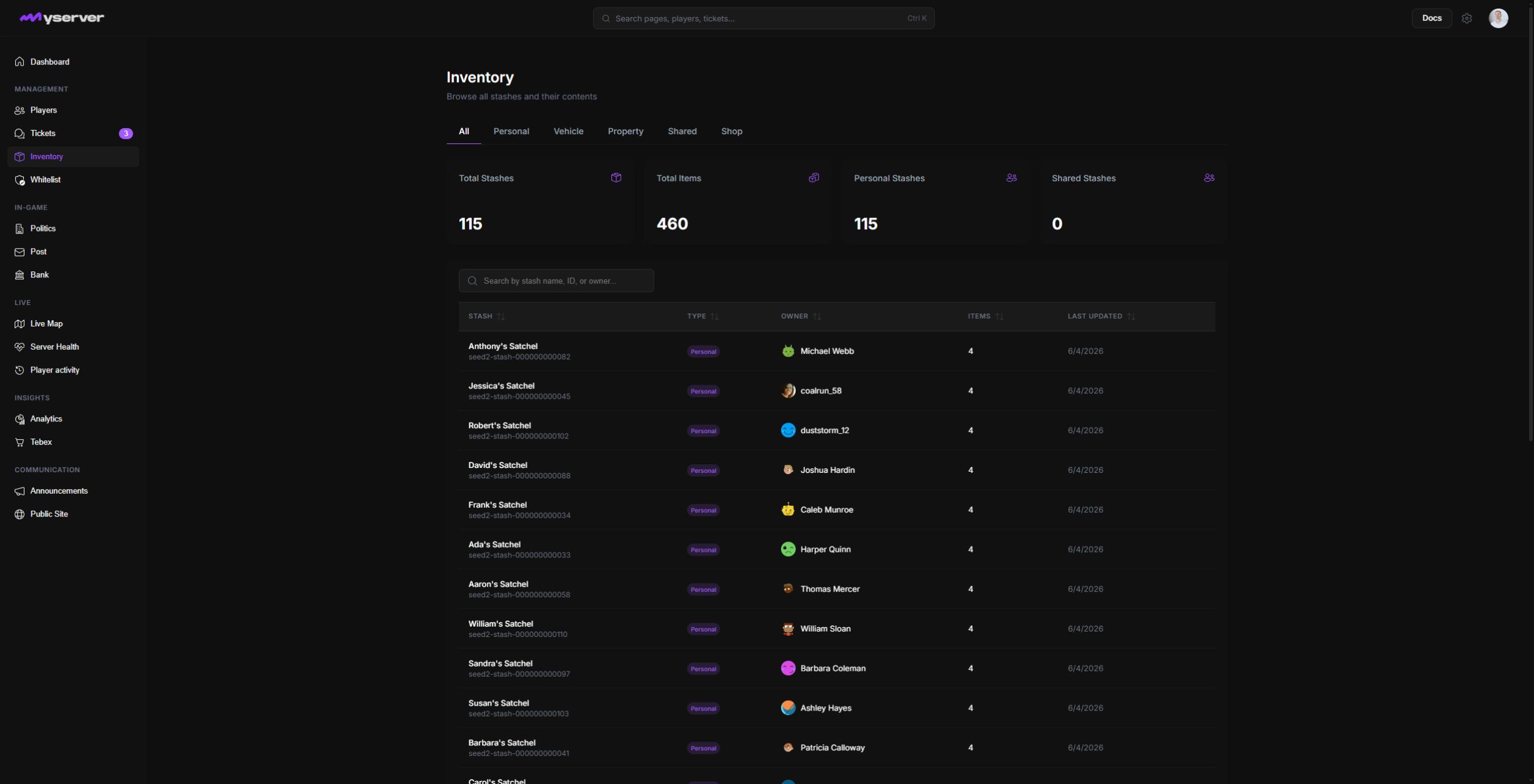Open settings gear icon in top bar
Viewport: 1534px width, 784px height.
[1467, 18]
